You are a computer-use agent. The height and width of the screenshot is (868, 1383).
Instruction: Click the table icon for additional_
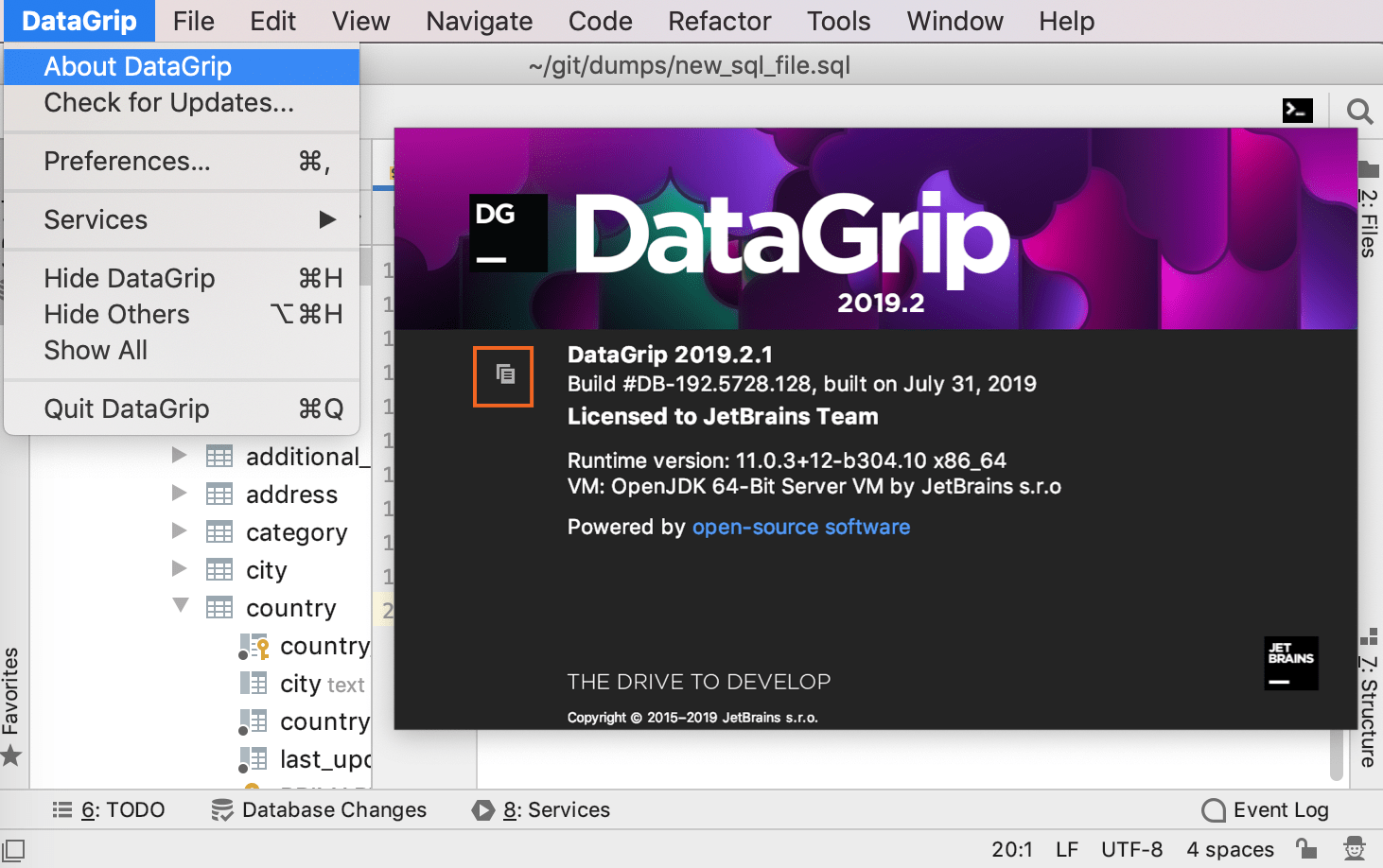(x=219, y=457)
